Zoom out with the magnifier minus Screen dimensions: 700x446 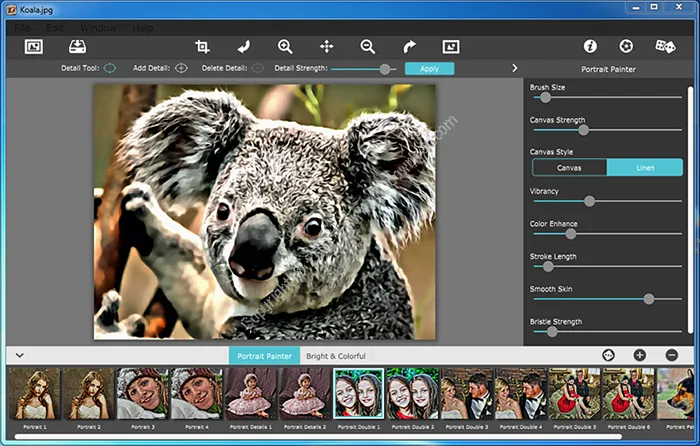(x=367, y=46)
